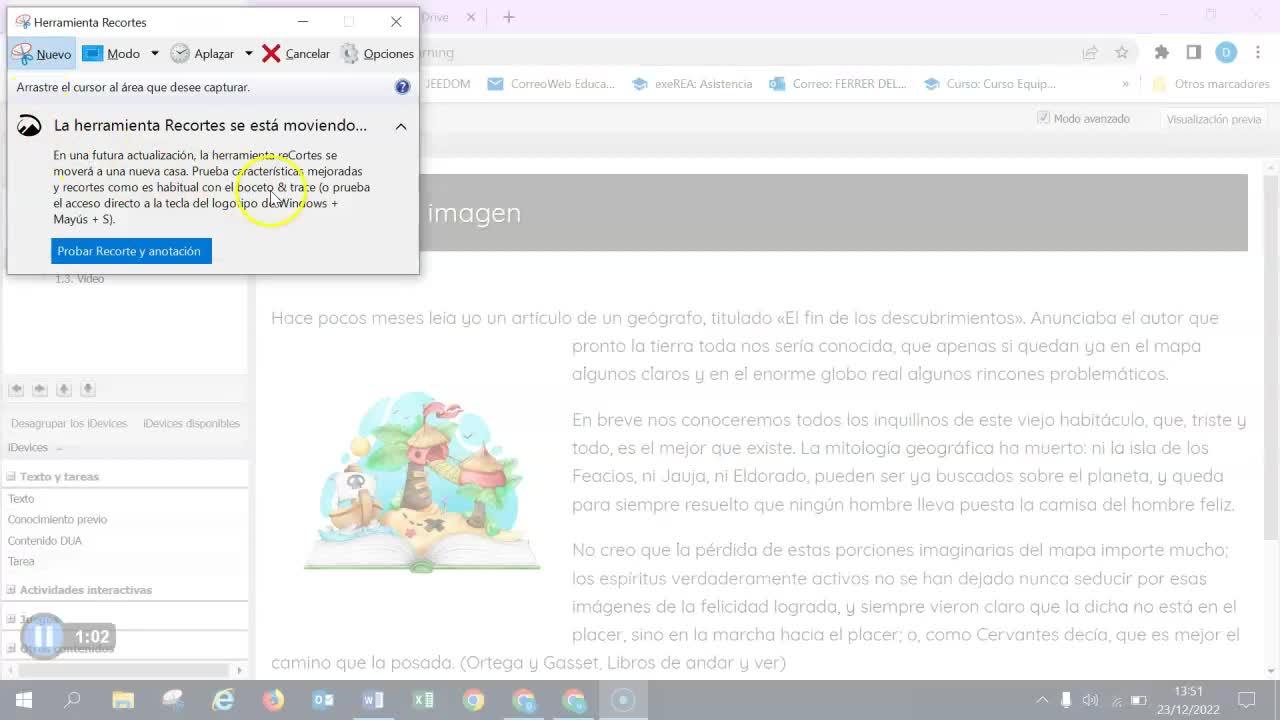
Task: Open Internet Explorer from the taskbar
Action: (x=223, y=700)
